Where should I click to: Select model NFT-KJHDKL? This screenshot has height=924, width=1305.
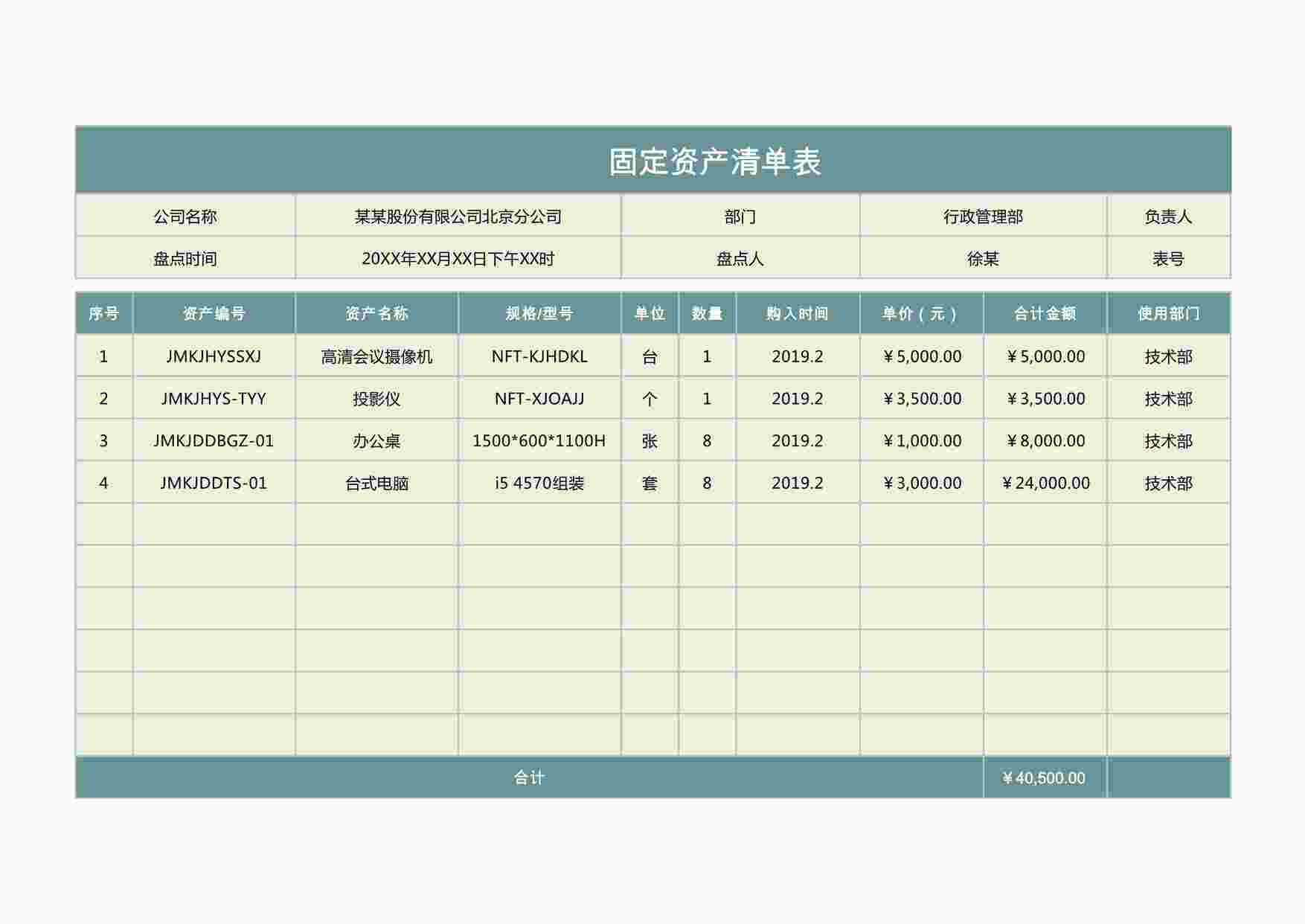point(539,356)
